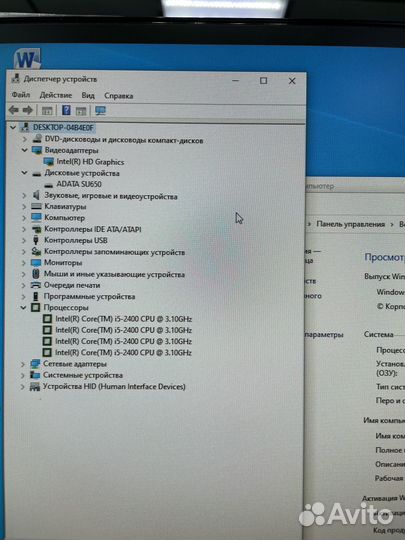Image resolution: width=405 pixels, height=540 pixels.
Task: Click the USB plug icon
Action: 36,240
